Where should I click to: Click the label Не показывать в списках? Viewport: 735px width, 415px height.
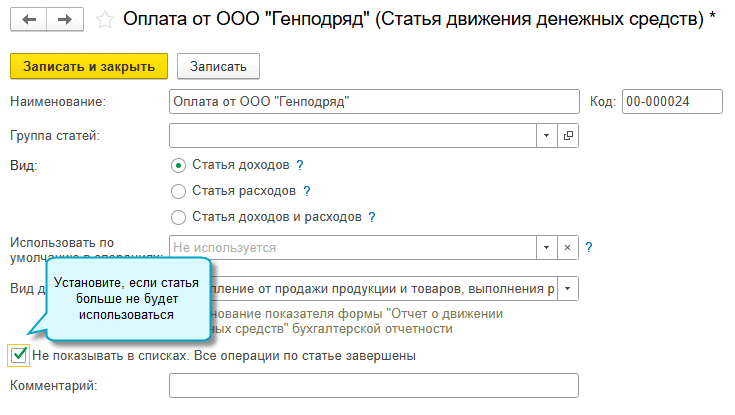[x=224, y=355]
